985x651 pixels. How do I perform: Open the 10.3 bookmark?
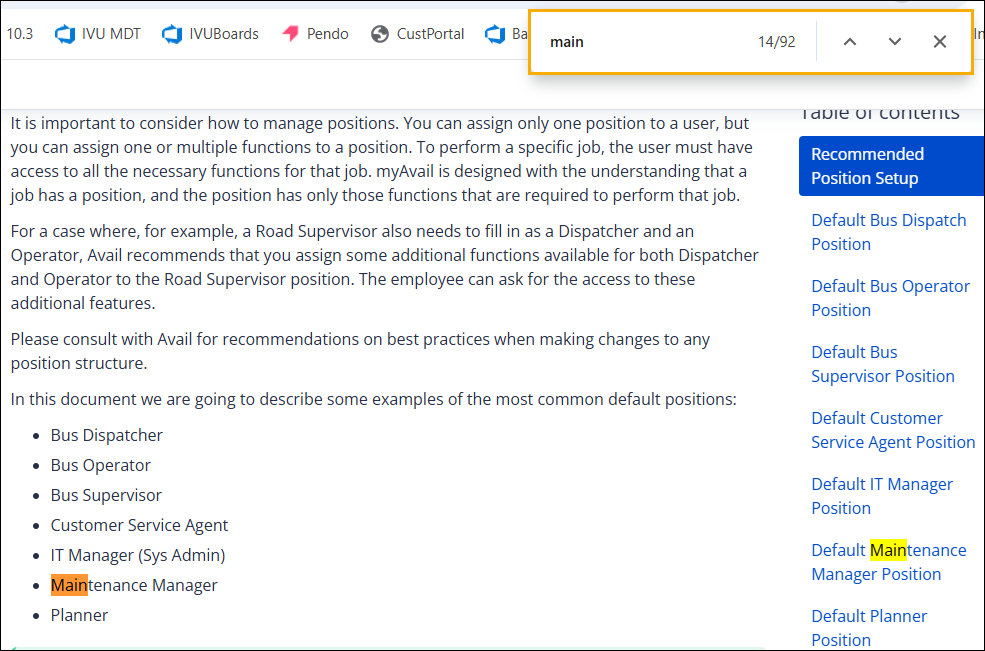(19, 34)
